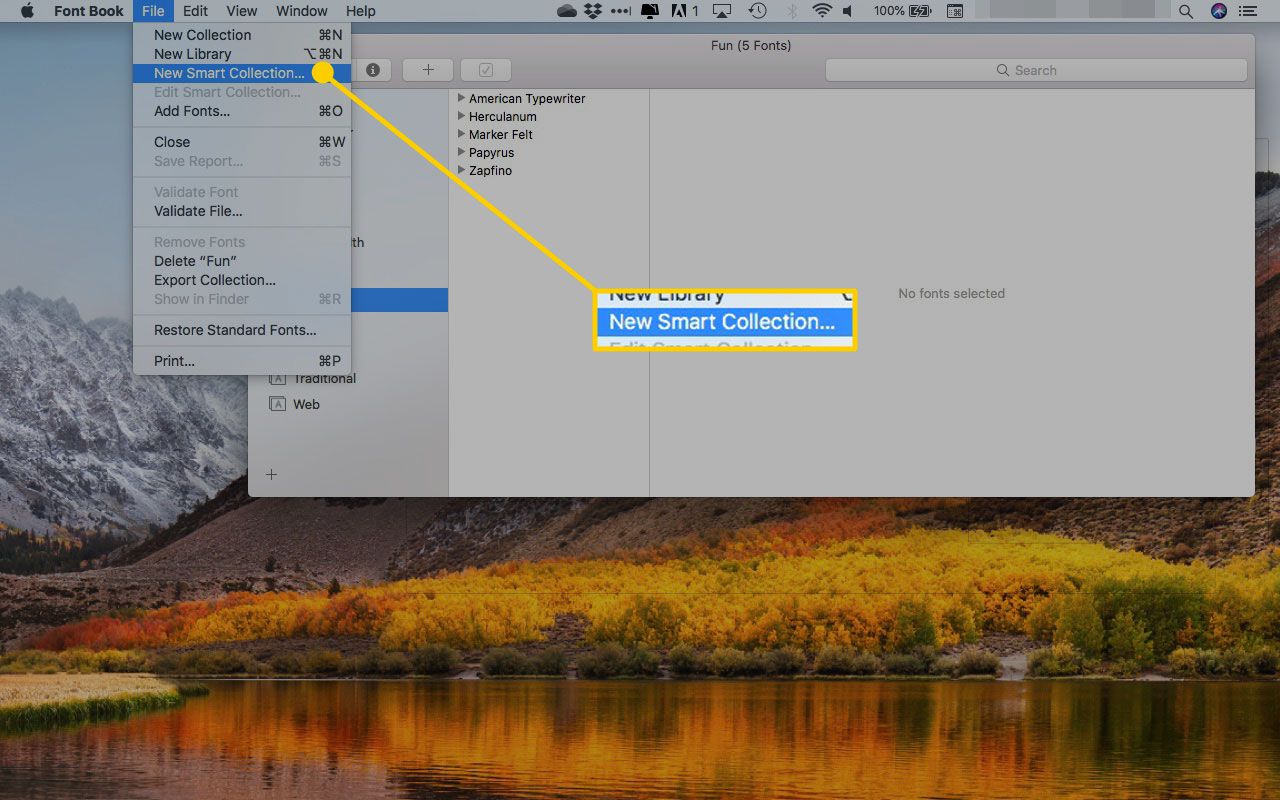Viewport: 1280px width, 800px height.
Task: Open the Help menu
Action: coord(360,11)
